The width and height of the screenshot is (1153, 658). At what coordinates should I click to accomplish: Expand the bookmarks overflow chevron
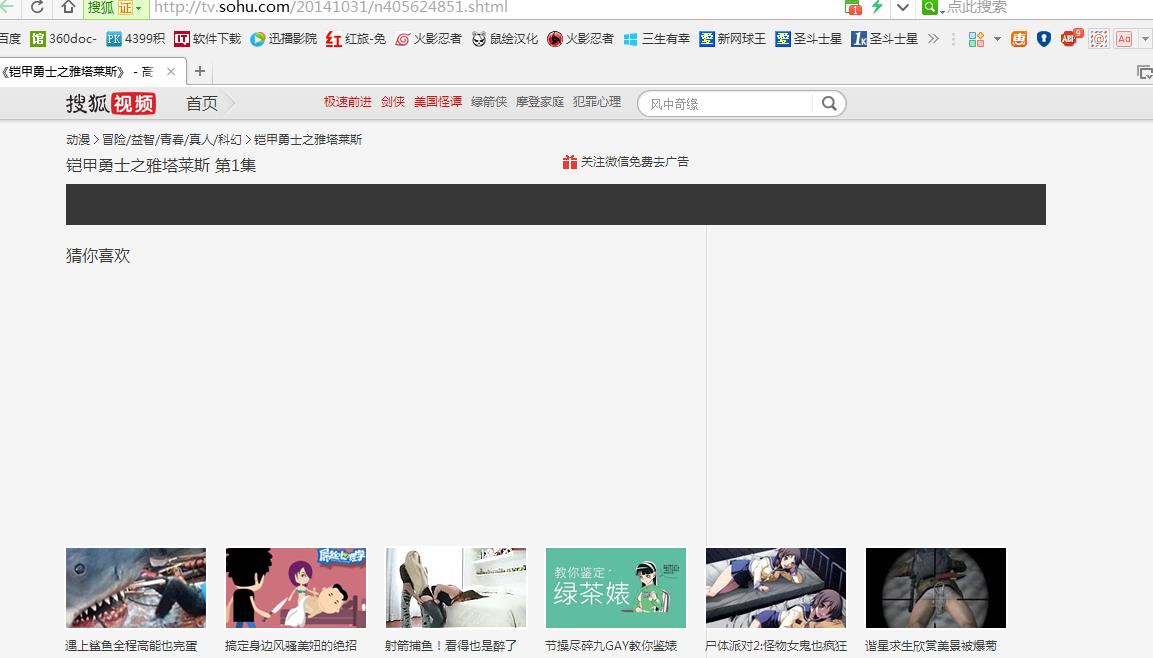pyautogui.click(x=933, y=38)
